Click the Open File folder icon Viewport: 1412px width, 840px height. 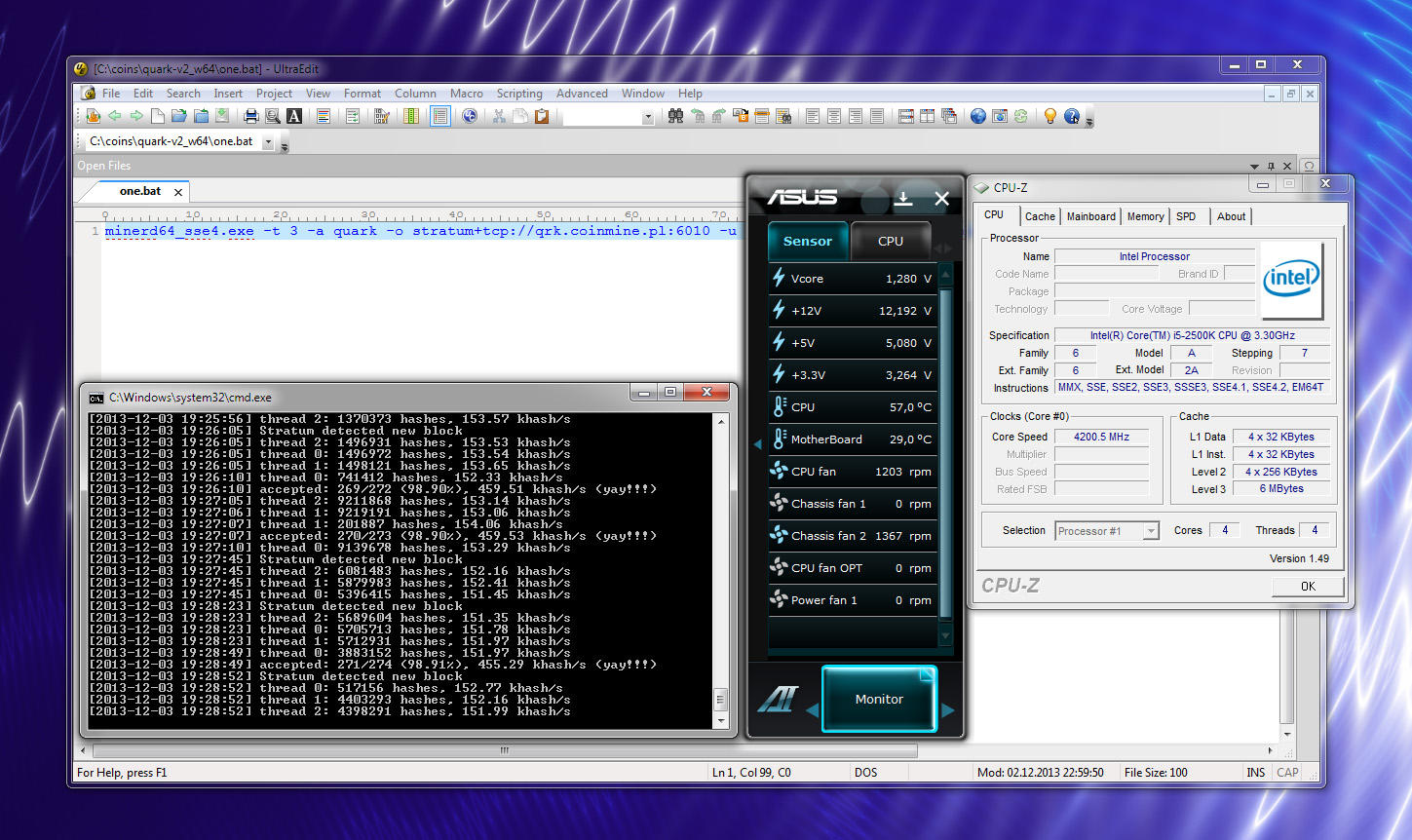click(x=178, y=116)
